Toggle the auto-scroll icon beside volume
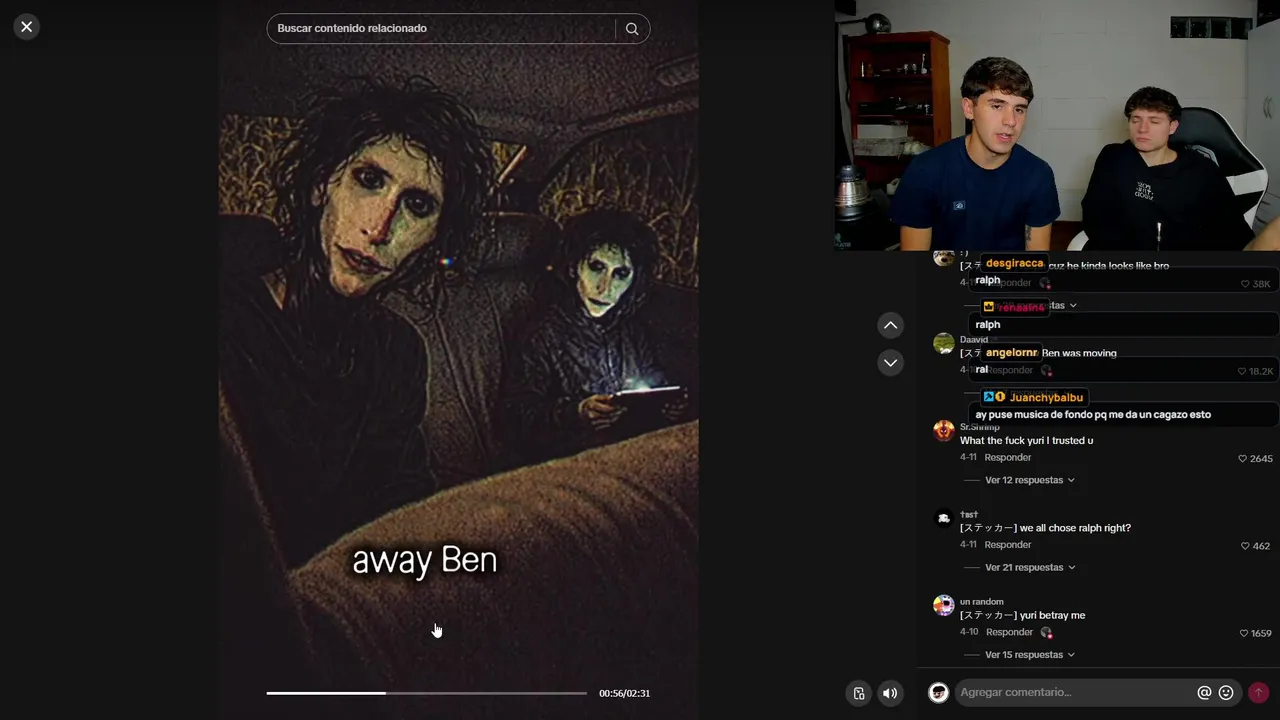 (x=859, y=693)
